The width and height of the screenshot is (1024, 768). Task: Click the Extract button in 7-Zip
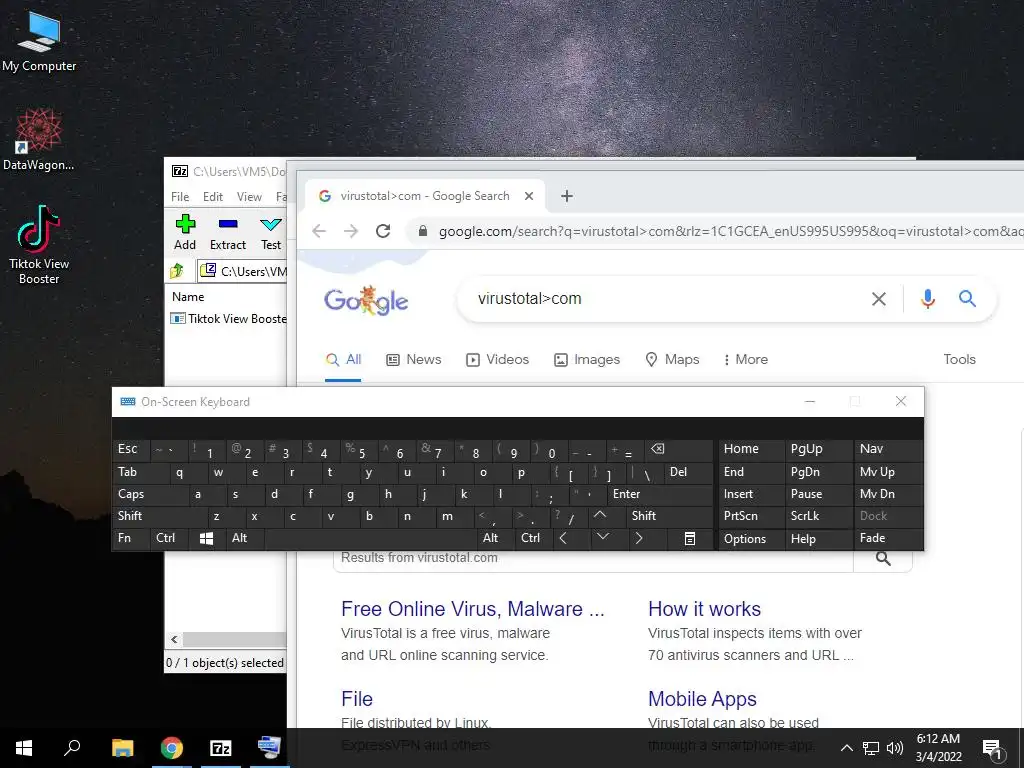[x=228, y=232]
